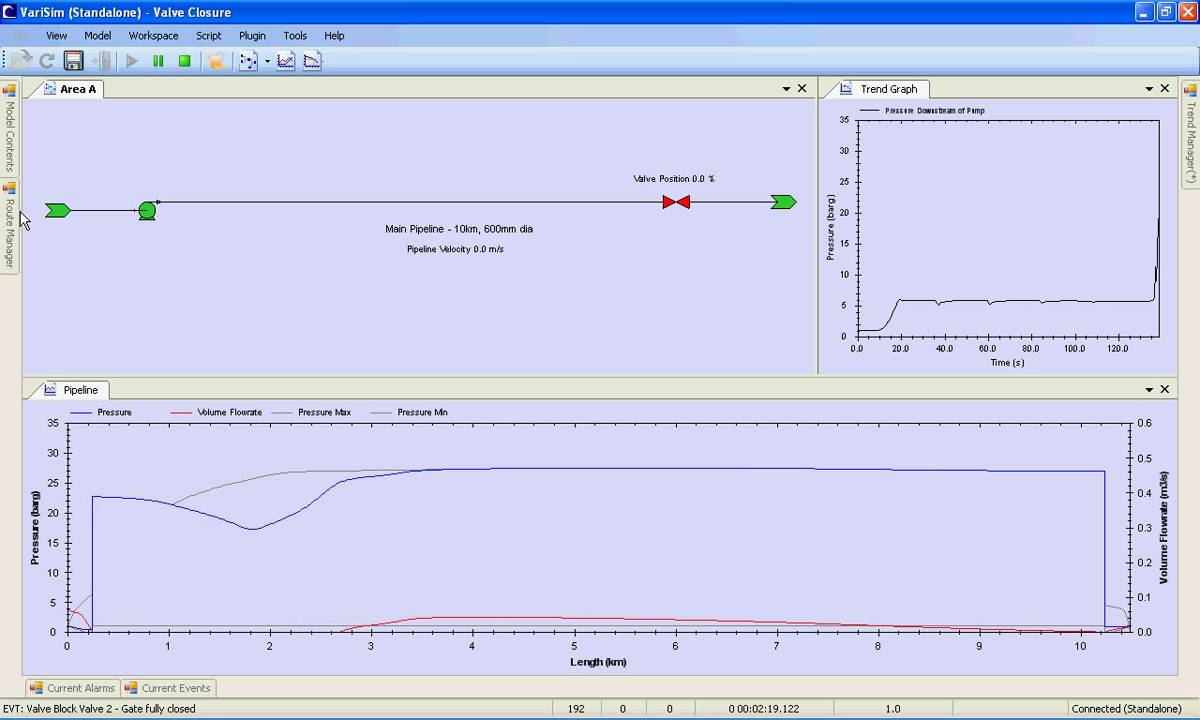Open the Model menu

click(x=97, y=35)
